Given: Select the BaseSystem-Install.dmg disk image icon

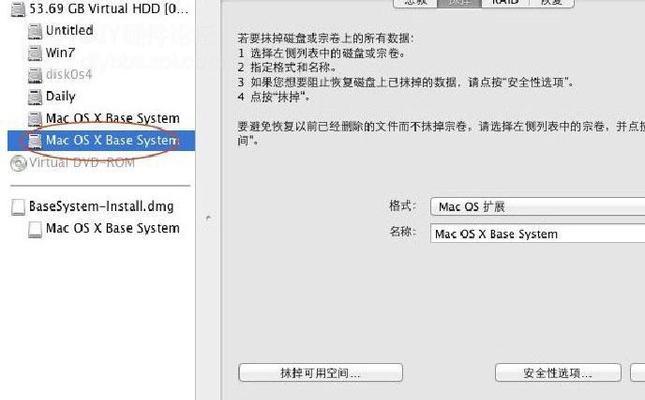Looking at the screenshot, I should [x=18, y=207].
